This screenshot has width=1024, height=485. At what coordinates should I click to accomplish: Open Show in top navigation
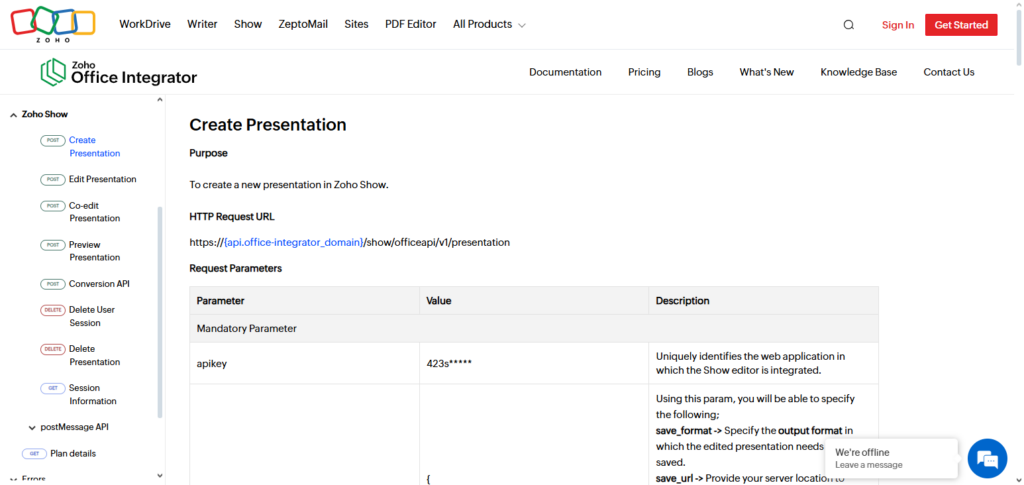248,24
